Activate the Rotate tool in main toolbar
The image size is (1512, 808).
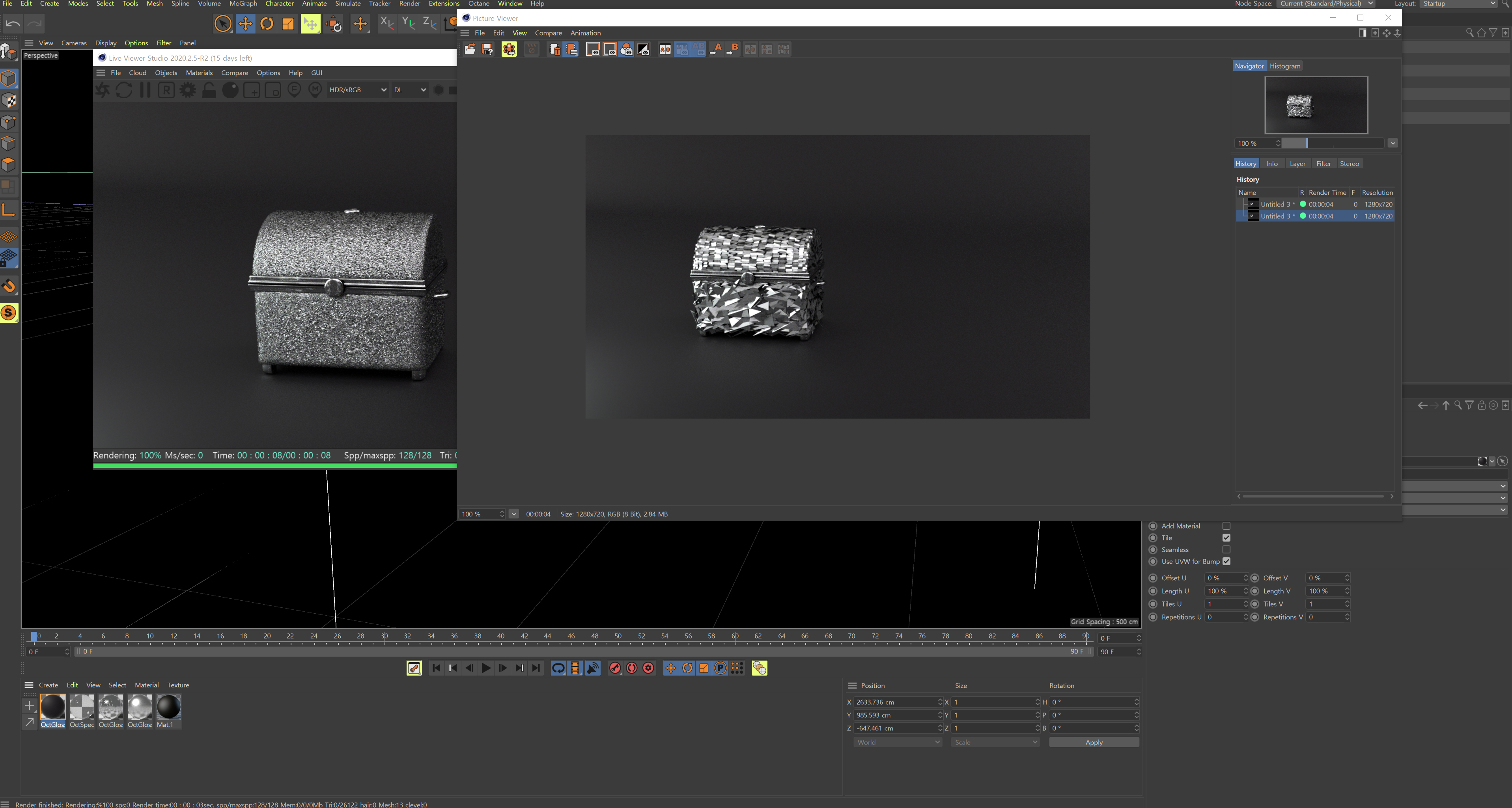click(267, 24)
